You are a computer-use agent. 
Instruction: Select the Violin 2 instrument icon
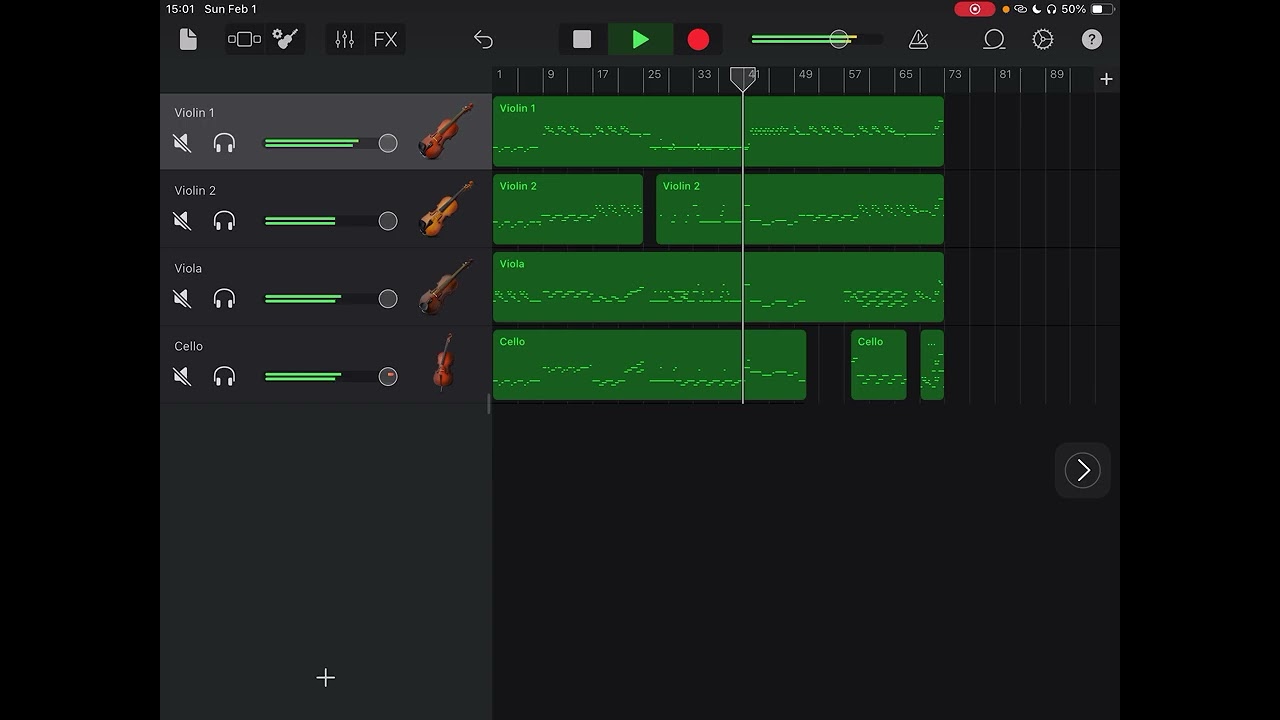click(x=445, y=209)
